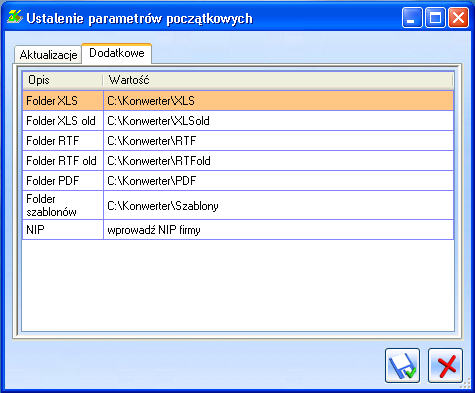This screenshot has width=475, height=393.
Task: Click the value C:\Konwerter\RTF
Action: (279, 141)
